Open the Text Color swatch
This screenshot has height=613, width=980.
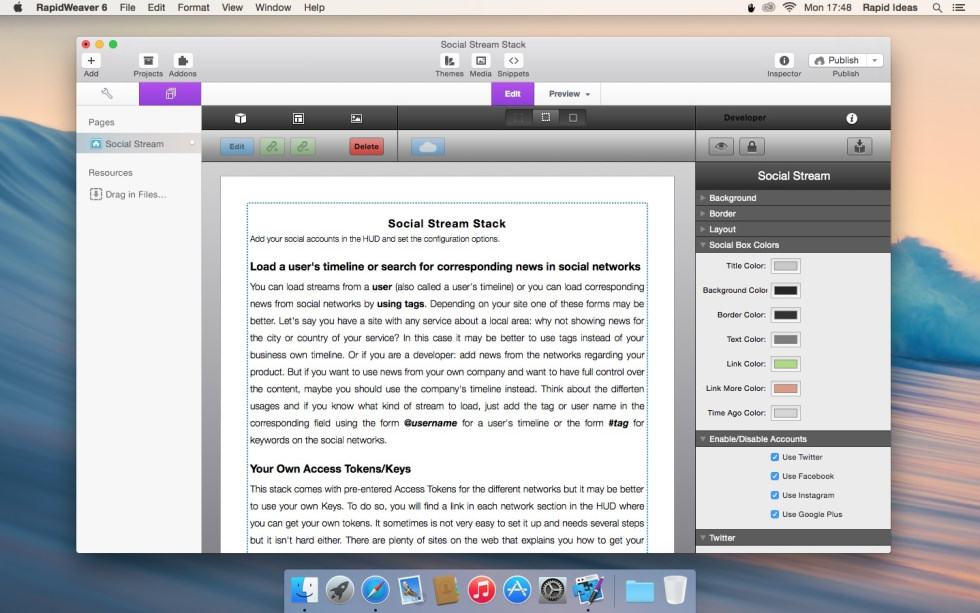[786, 339]
